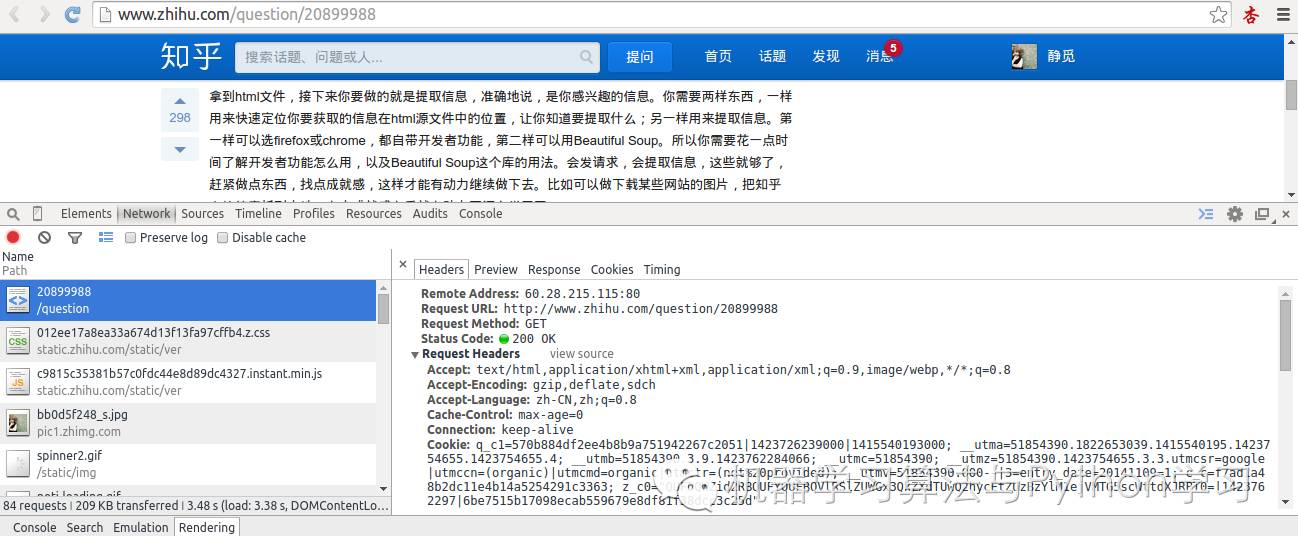Switch to Cookies detail tab
Viewport: 1298px width, 551px height.
pyautogui.click(x=612, y=270)
